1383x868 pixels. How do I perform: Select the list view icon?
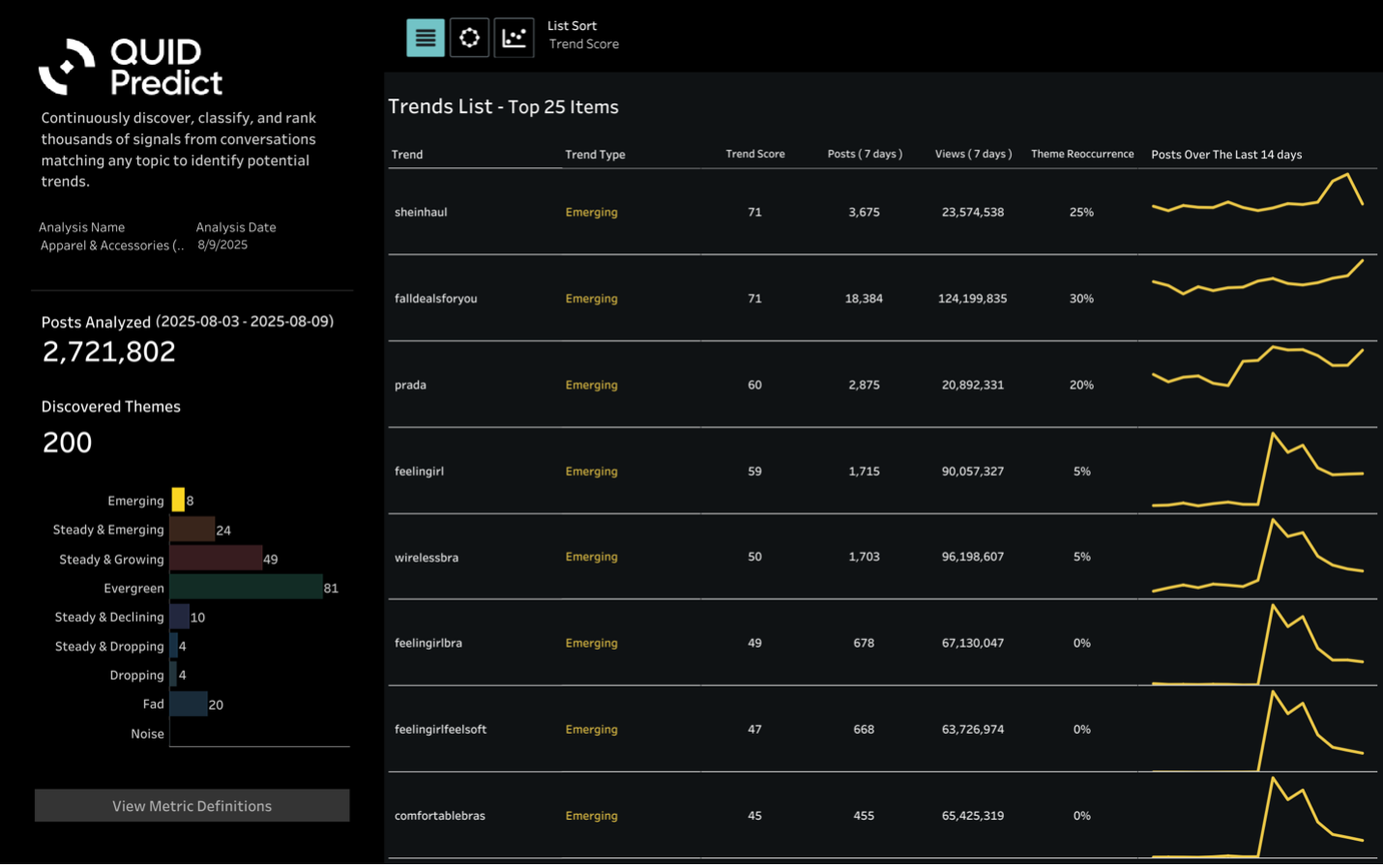click(426, 38)
